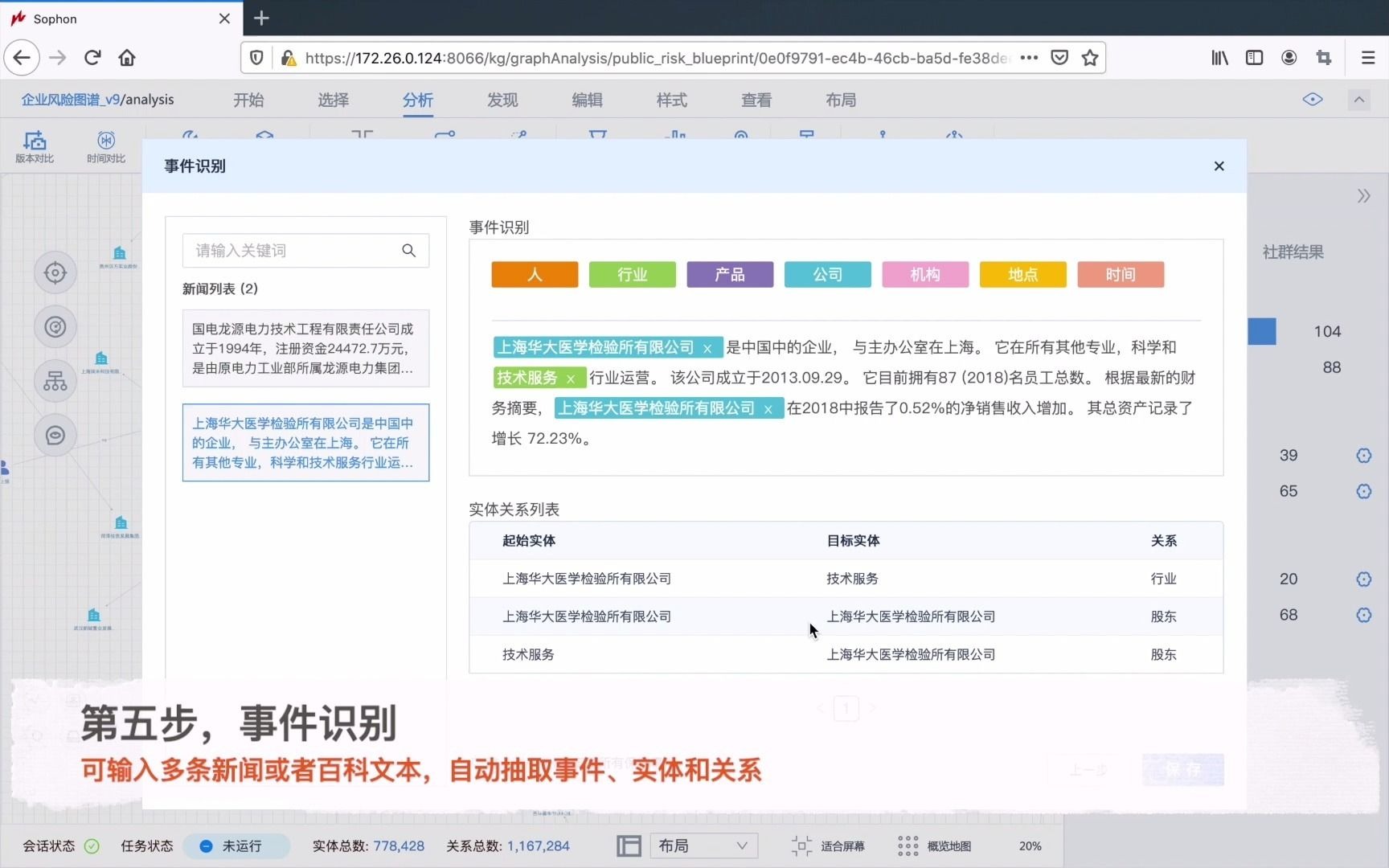Select the 样式 menu tab

(672, 100)
